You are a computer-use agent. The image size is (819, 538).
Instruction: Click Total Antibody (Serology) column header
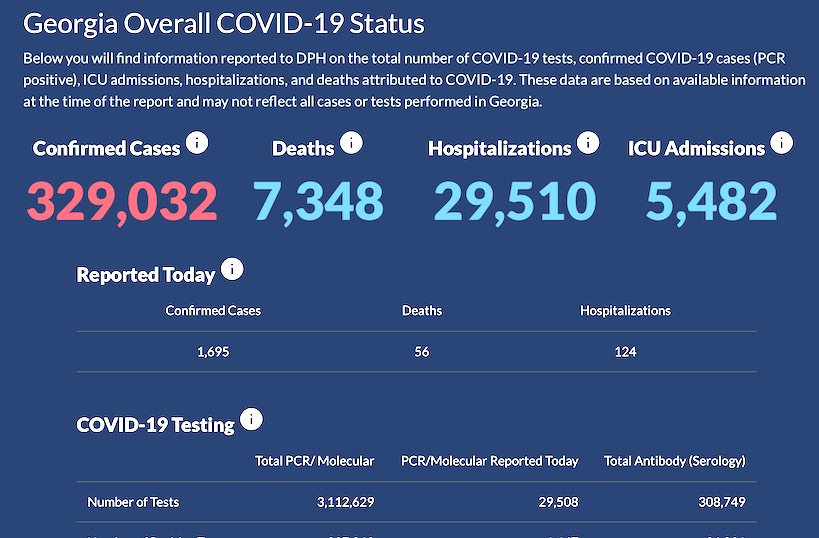coord(675,461)
